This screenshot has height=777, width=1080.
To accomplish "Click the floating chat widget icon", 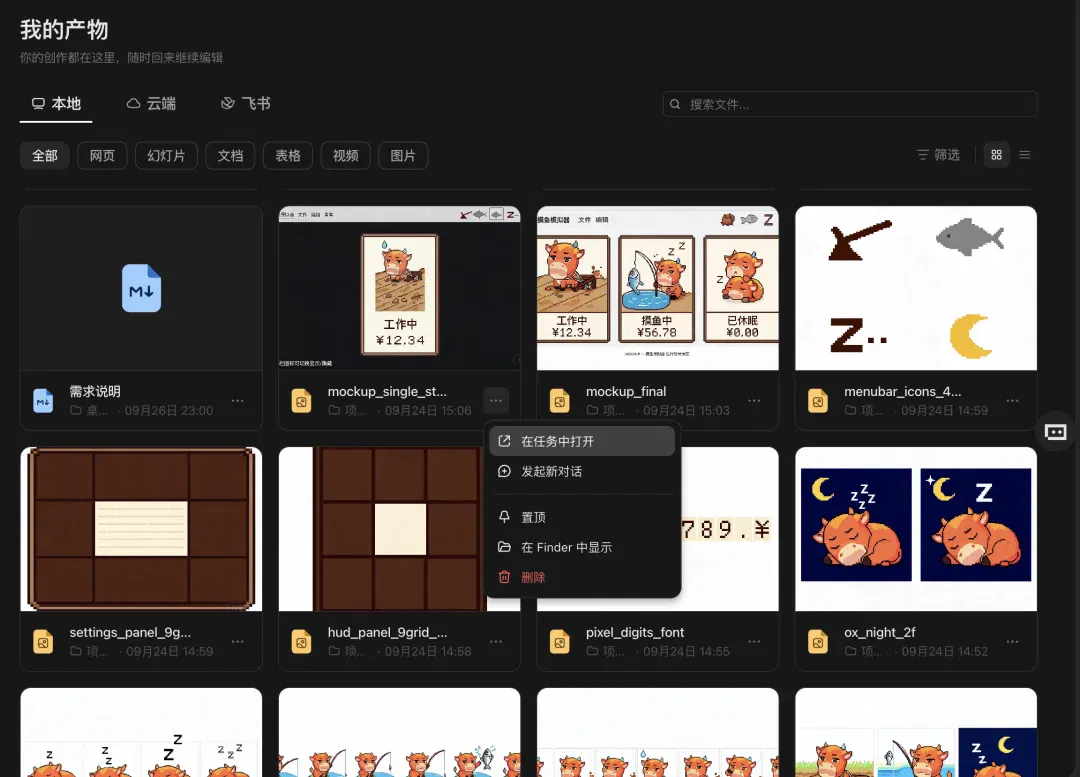I will click(x=1056, y=432).
